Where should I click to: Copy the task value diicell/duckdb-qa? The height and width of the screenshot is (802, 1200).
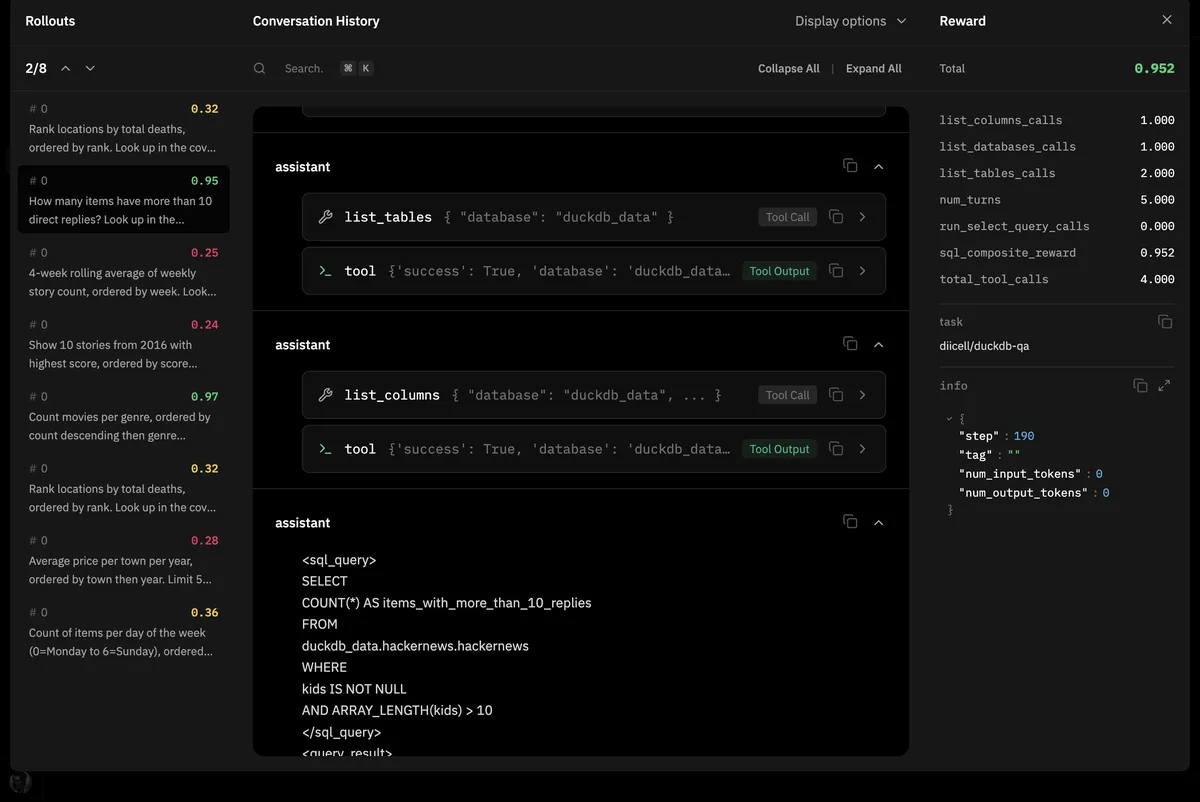click(1164, 322)
